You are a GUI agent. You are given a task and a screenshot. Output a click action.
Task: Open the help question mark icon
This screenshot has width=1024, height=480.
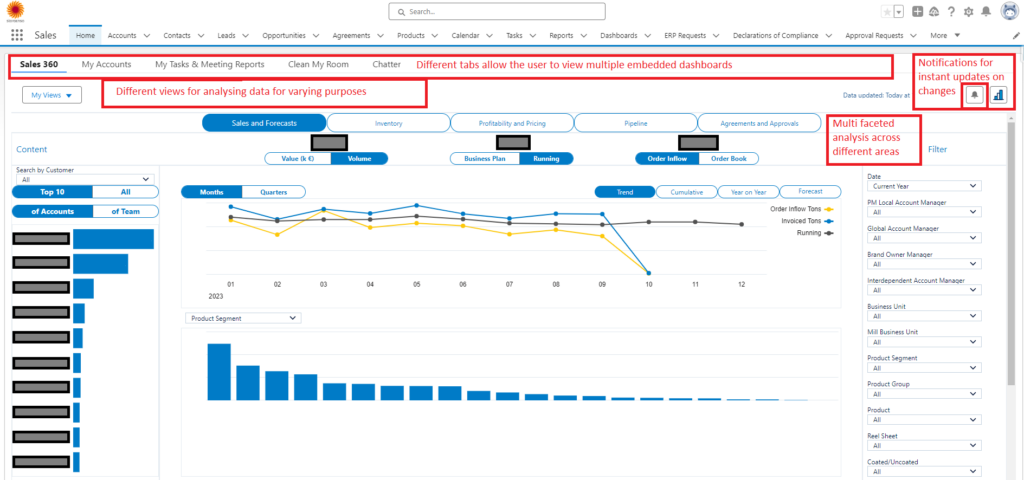952,12
